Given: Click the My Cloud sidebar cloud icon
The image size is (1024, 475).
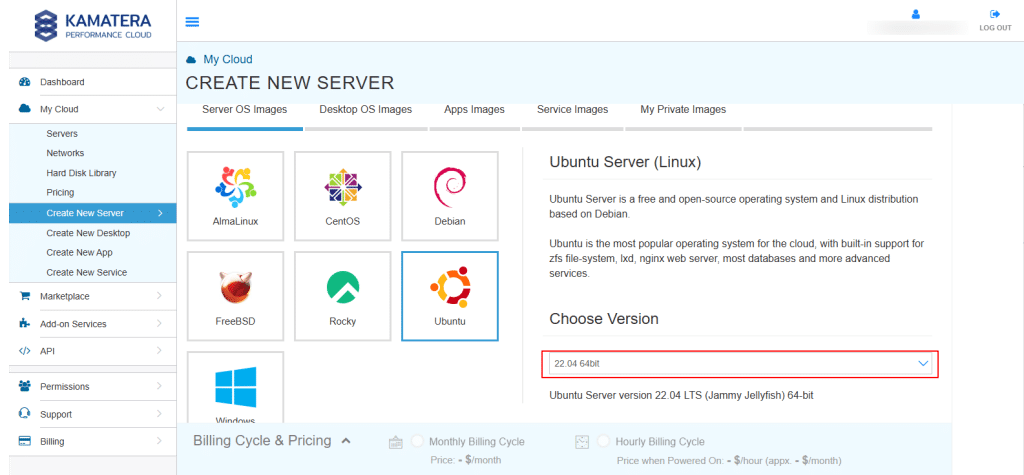Looking at the screenshot, I should [25, 109].
